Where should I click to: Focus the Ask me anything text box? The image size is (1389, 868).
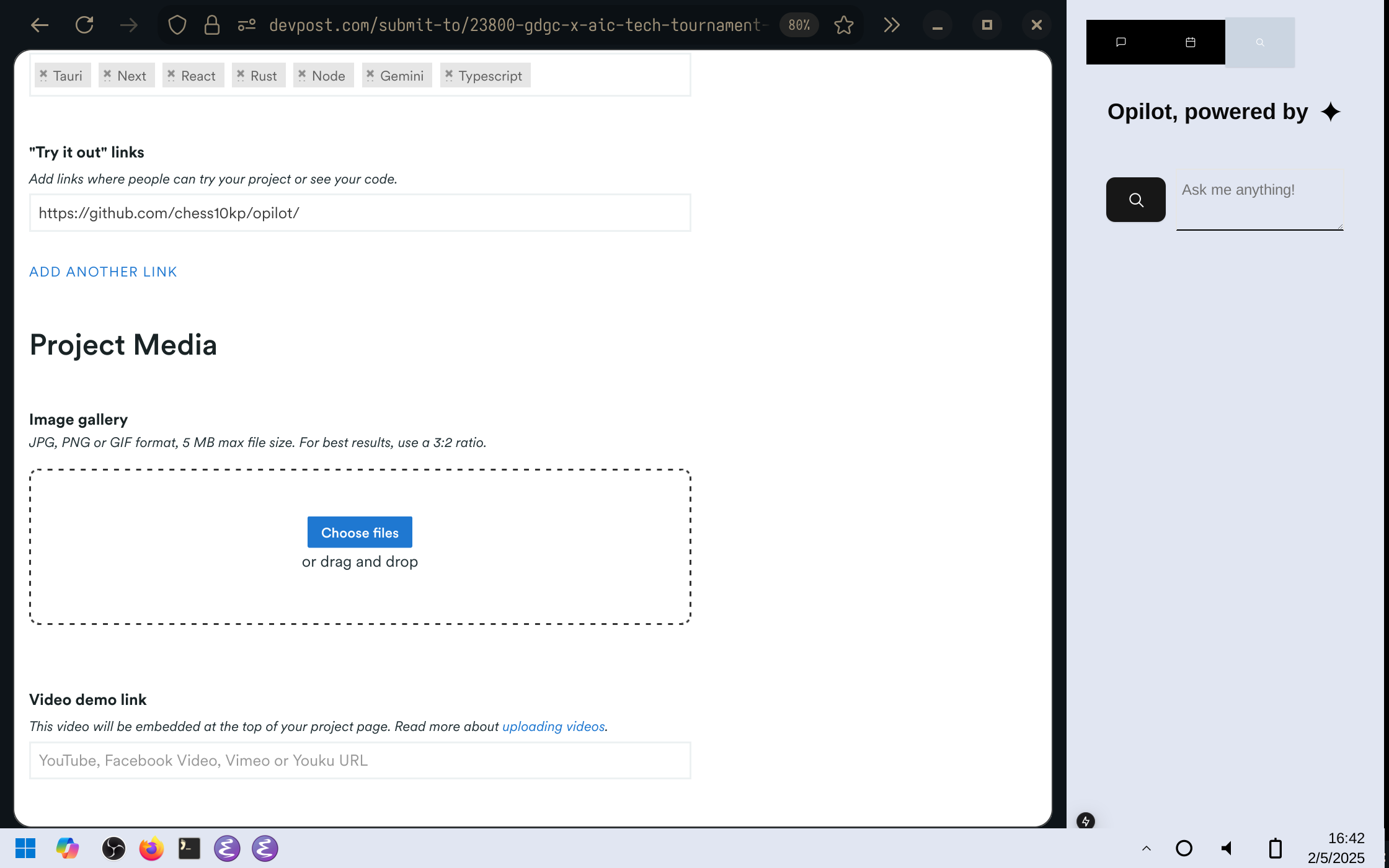click(x=1259, y=200)
